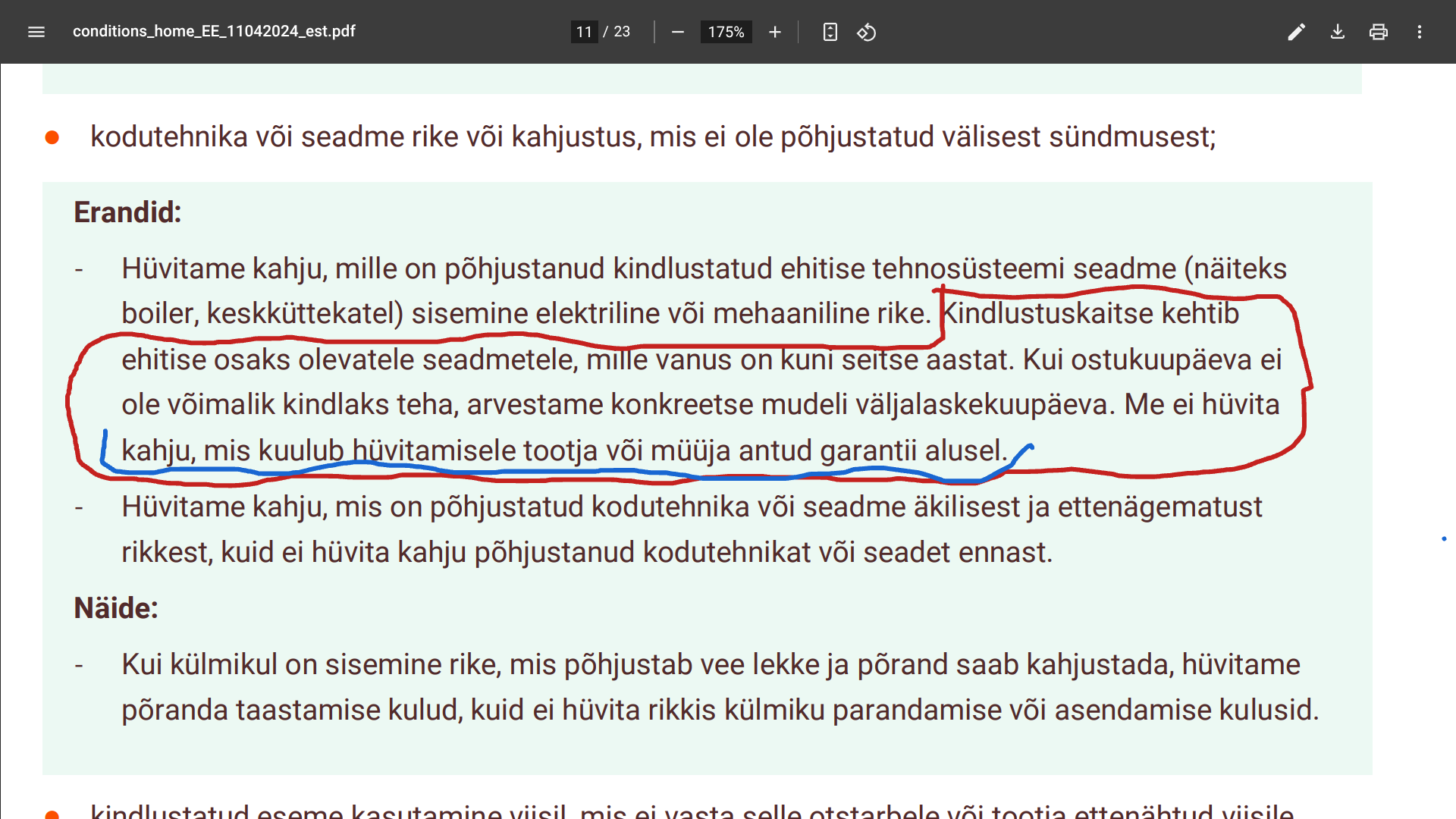
Task: Rotate the document counterclockwise
Action: click(x=866, y=32)
